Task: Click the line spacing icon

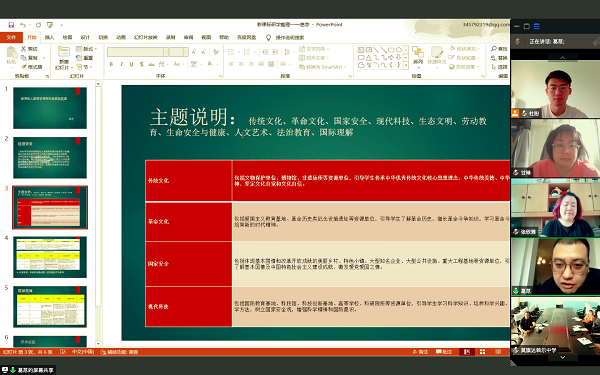Action: tap(287, 52)
